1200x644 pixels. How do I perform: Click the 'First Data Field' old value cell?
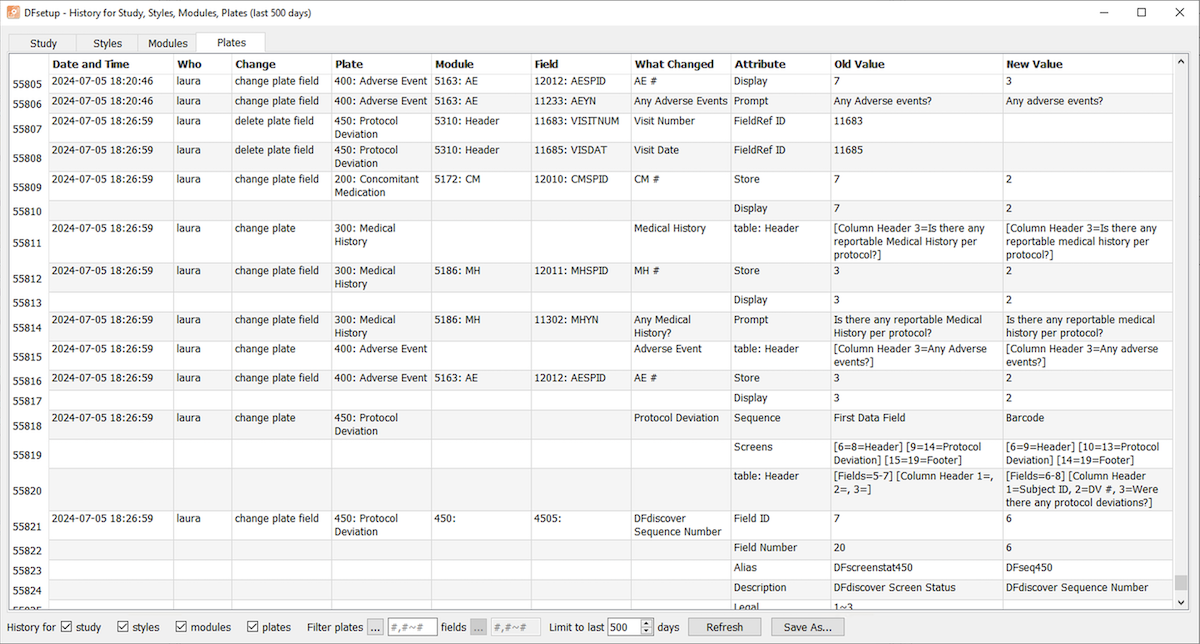(917, 425)
